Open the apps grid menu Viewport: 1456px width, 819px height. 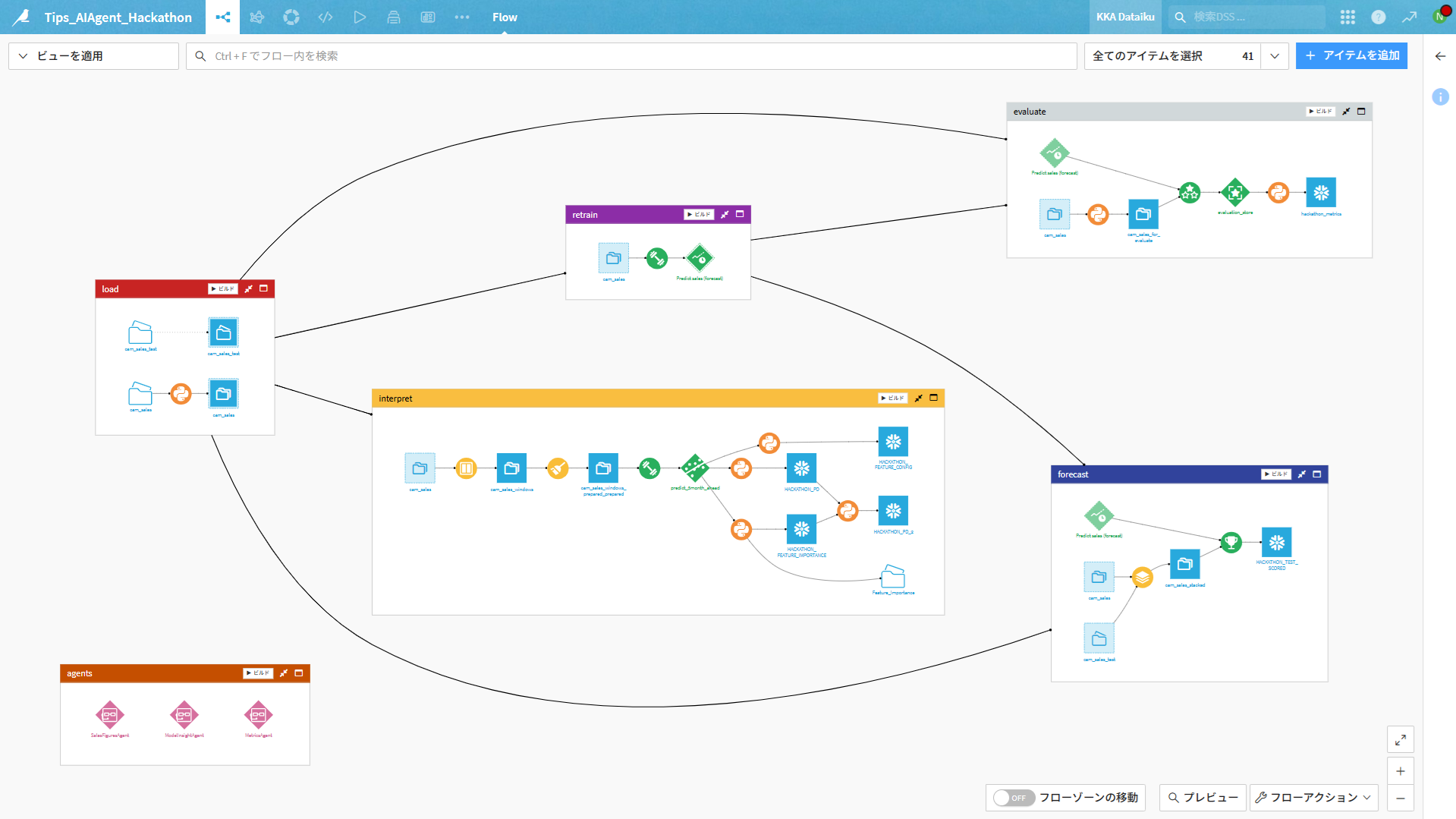pos(1348,17)
